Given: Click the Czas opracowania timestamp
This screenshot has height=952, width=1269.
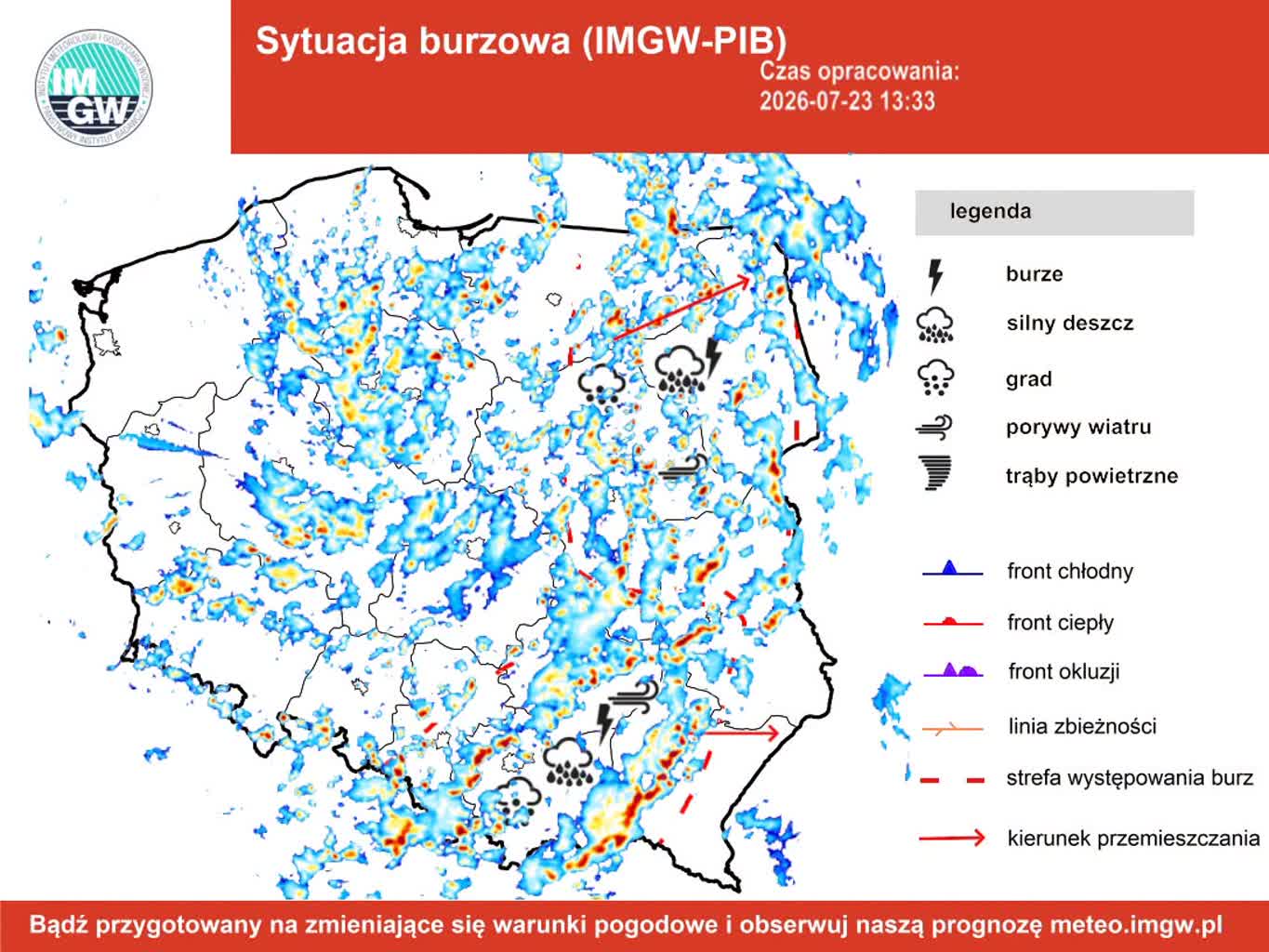Looking at the screenshot, I should click(859, 86).
